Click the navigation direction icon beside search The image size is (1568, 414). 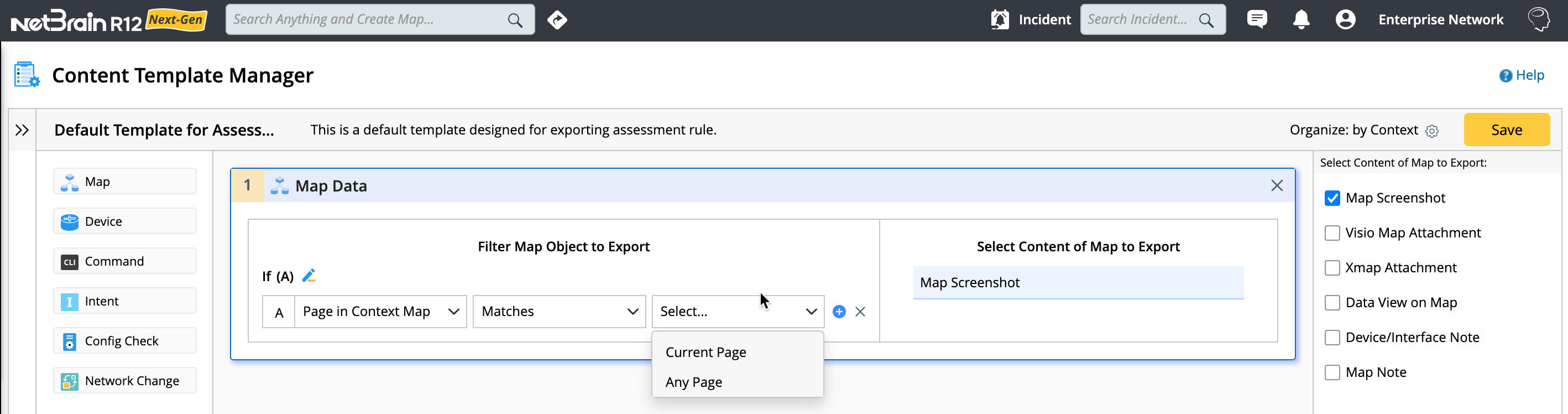[557, 20]
